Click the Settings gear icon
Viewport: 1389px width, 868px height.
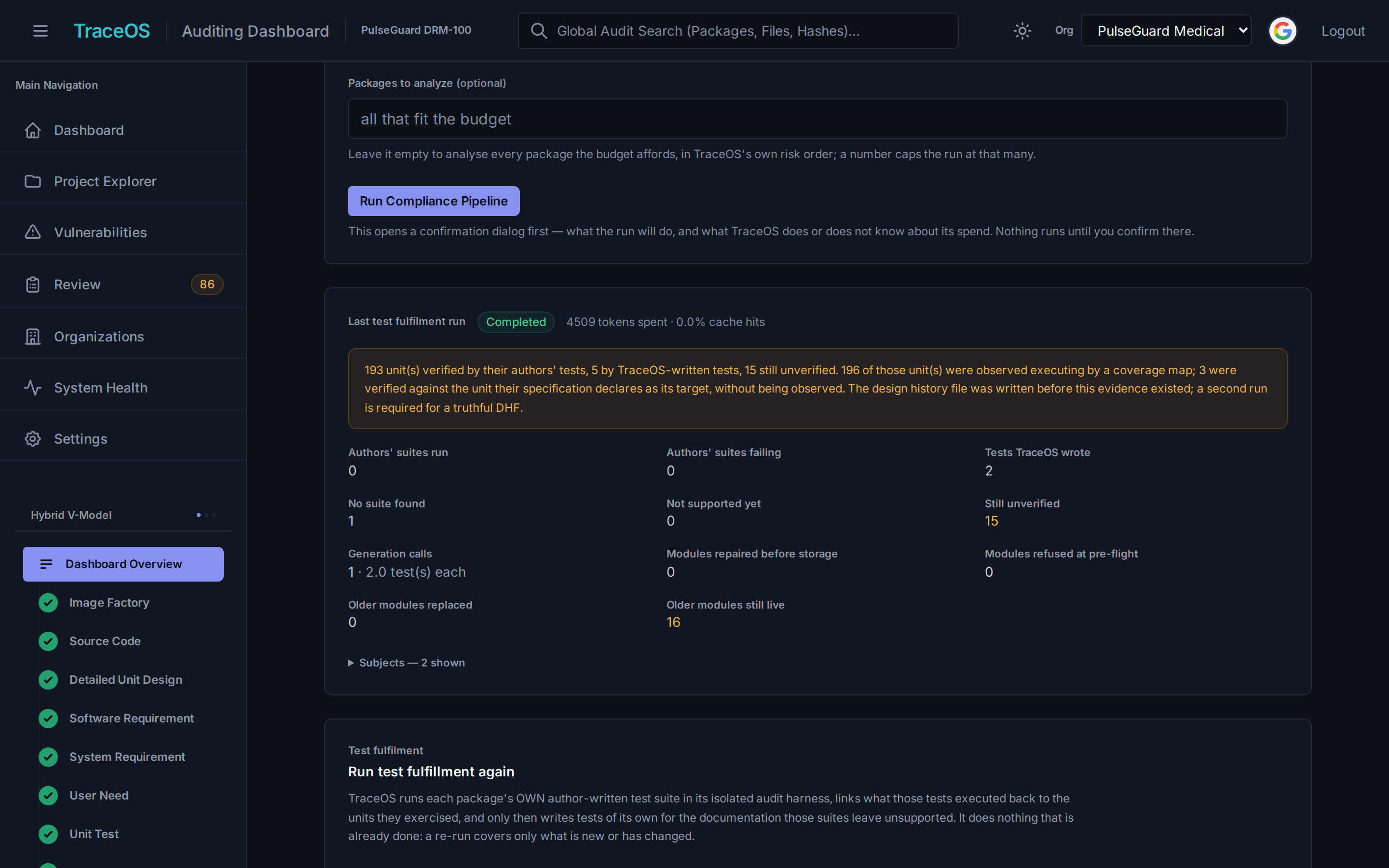[x=33, y=439]
